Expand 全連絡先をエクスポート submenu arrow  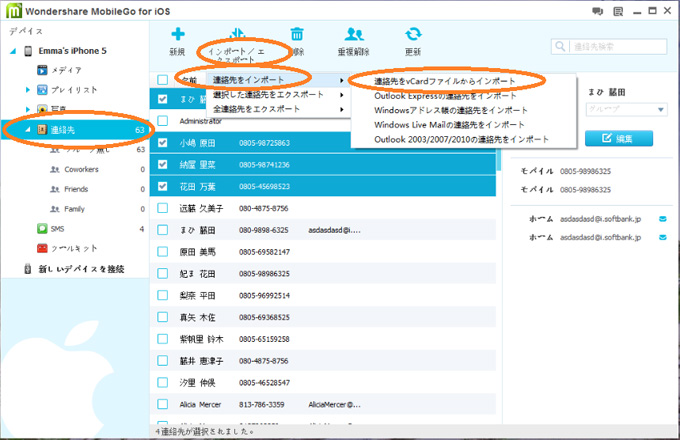pyautogui.click(x=342, y=109)
